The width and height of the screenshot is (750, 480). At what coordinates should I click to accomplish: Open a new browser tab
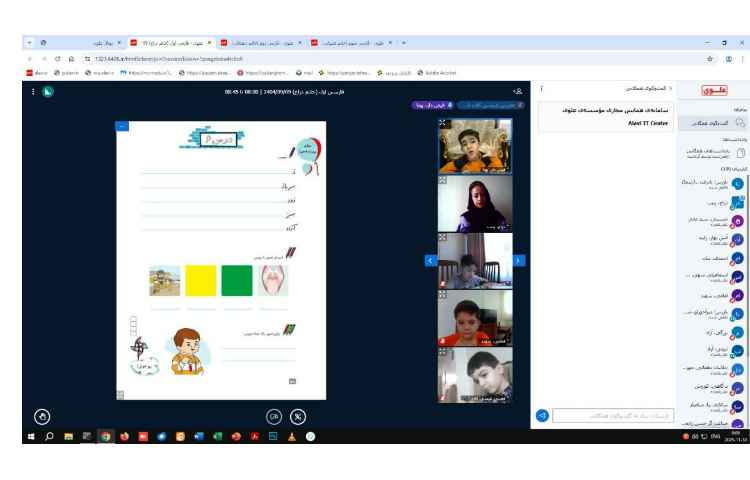tap(404, 43)
